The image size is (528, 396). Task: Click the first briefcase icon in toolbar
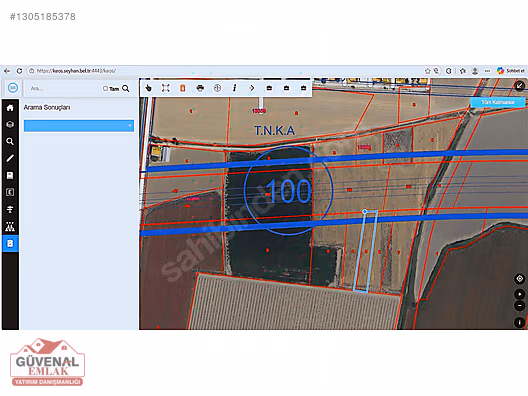point(269,88)
